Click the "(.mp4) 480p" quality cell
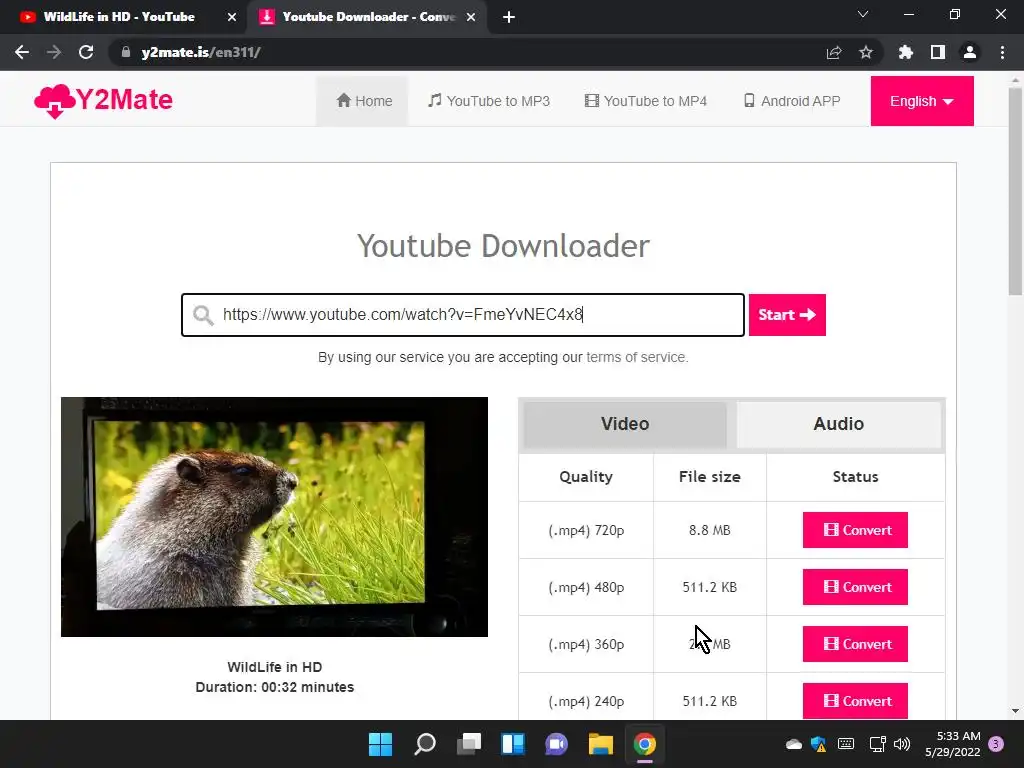 coord(586,587)
